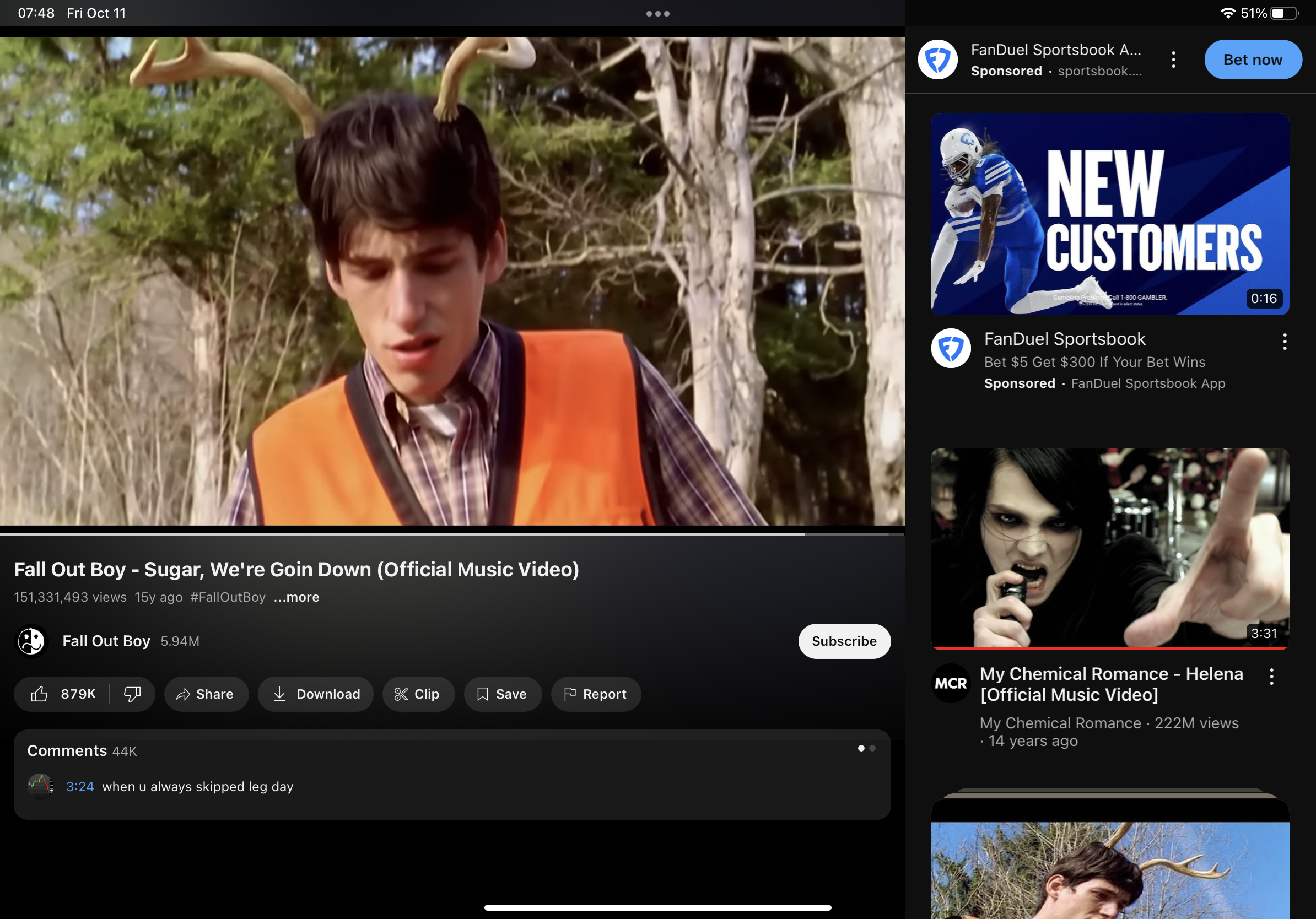Open the FanDuel Sportsbook ad card logo
This screenshot has width=1316, height=919.
point(951,348)
